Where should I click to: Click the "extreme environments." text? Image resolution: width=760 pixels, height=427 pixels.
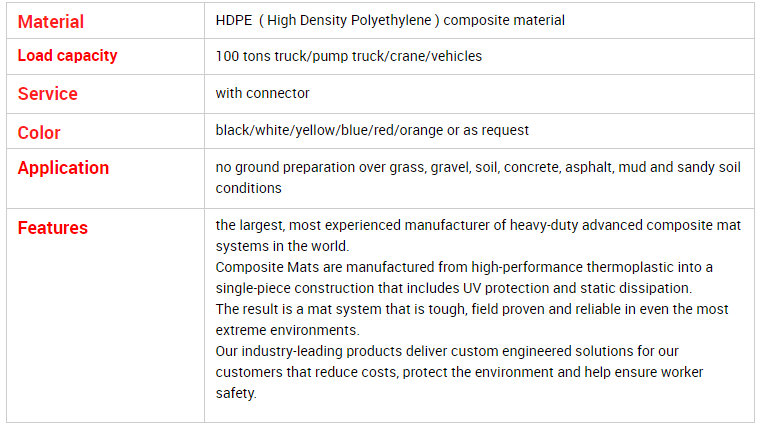(x=287, y=330)
